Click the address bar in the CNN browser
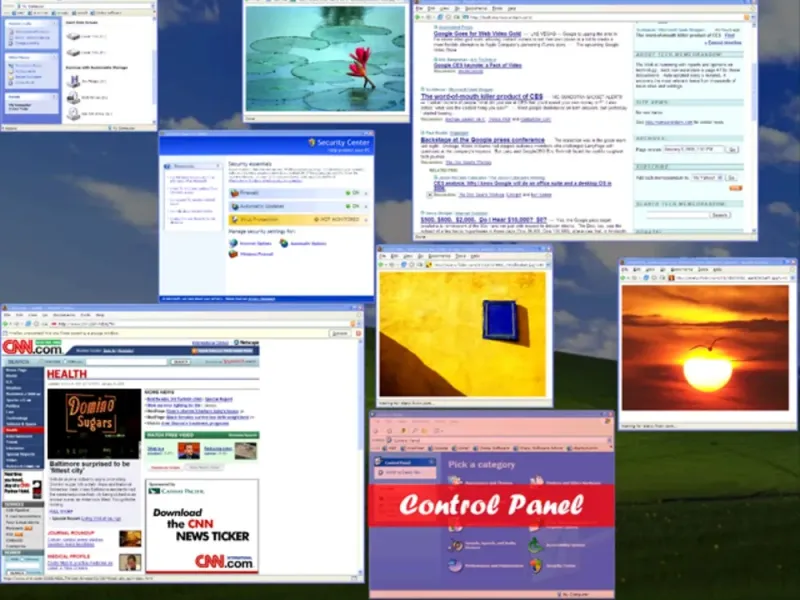Viewport: 800px width, 600px height. (x=199, y=324)
